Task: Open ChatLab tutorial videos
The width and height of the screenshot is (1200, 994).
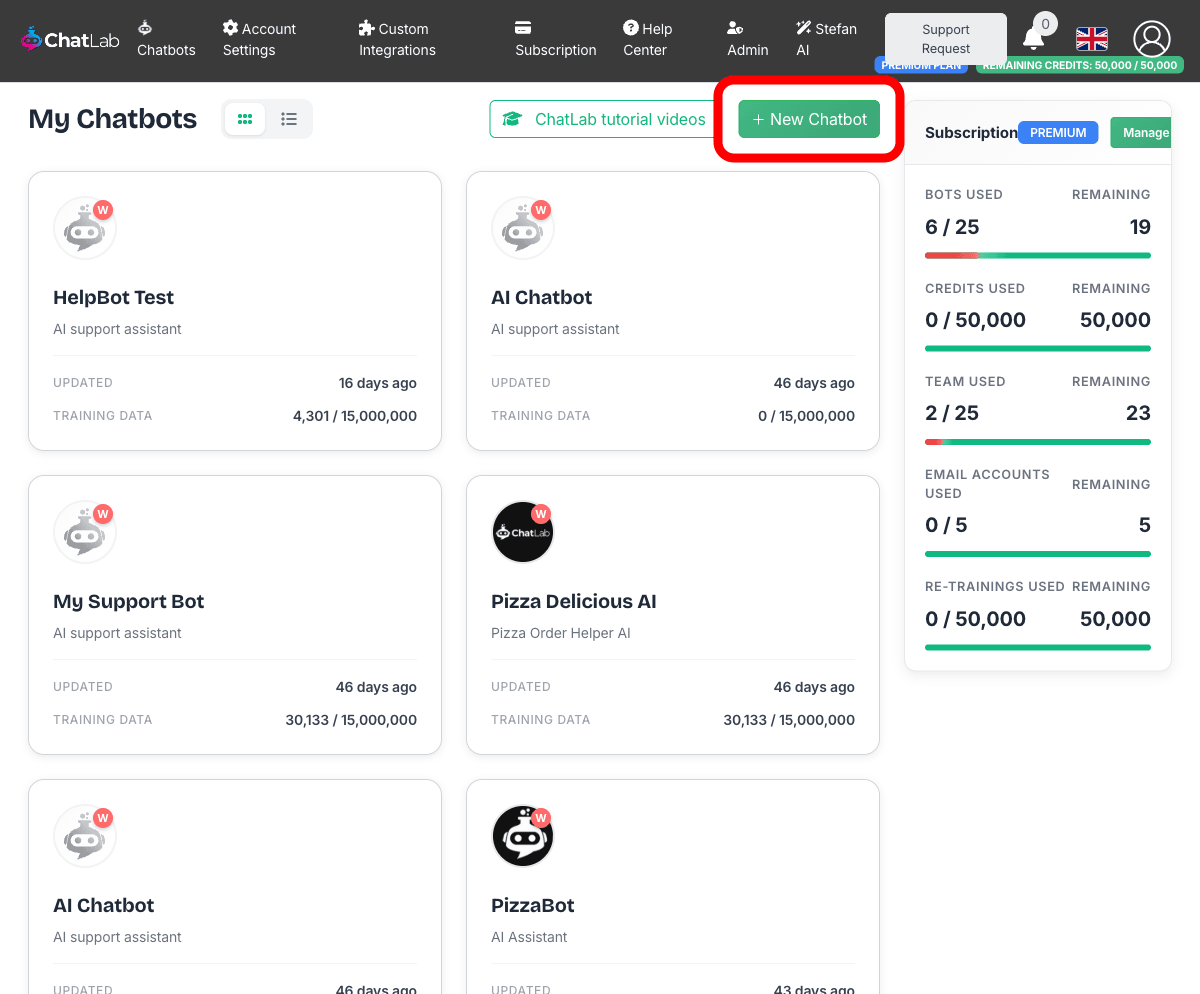Action: (604, 119)
